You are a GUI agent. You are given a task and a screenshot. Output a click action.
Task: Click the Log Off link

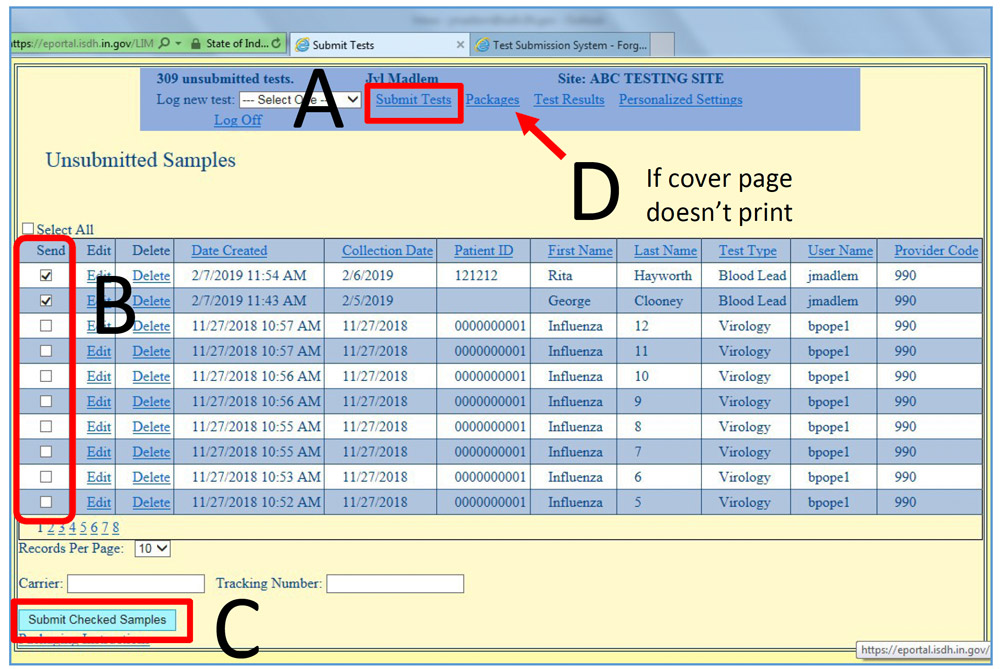238,120
